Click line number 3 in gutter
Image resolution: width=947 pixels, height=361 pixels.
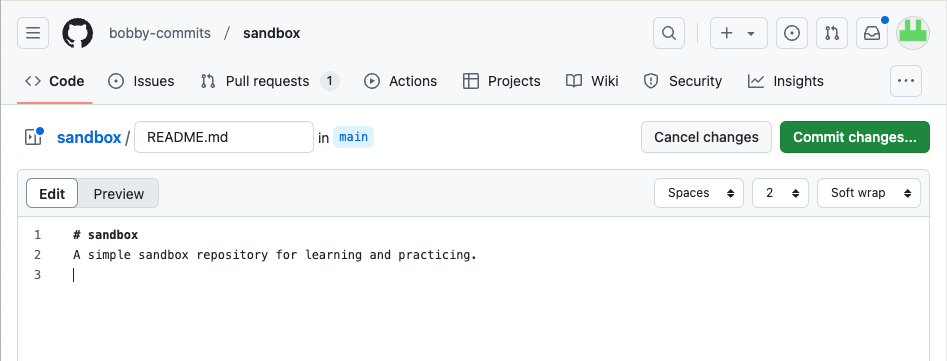point(37,275)
